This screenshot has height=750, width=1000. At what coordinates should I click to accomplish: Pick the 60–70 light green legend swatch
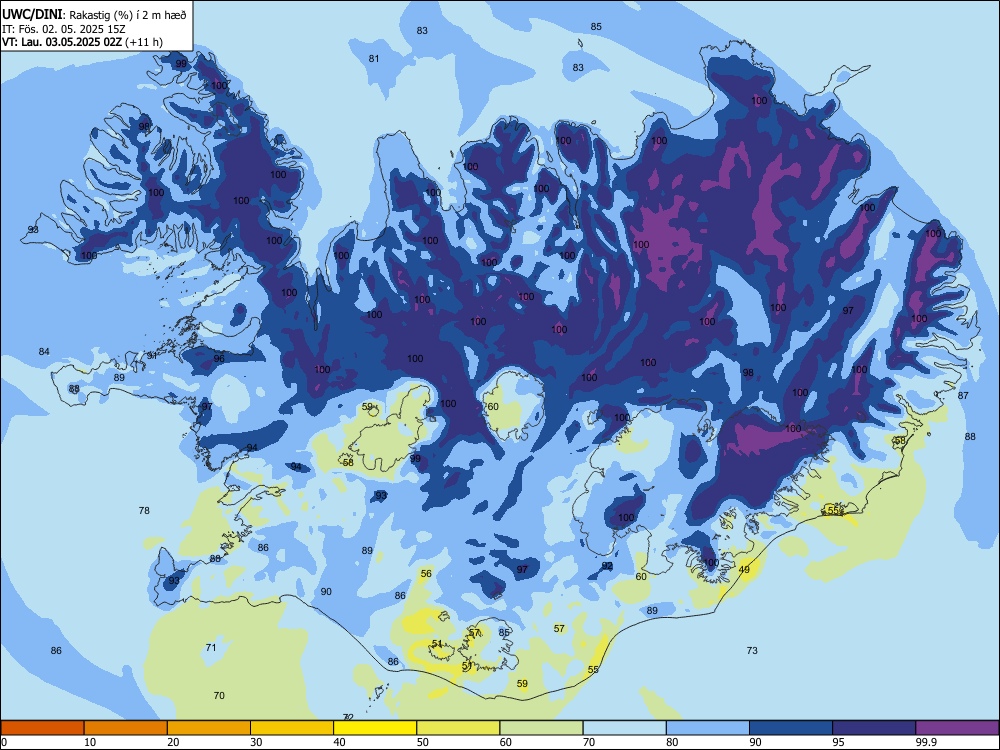(541, 728)
